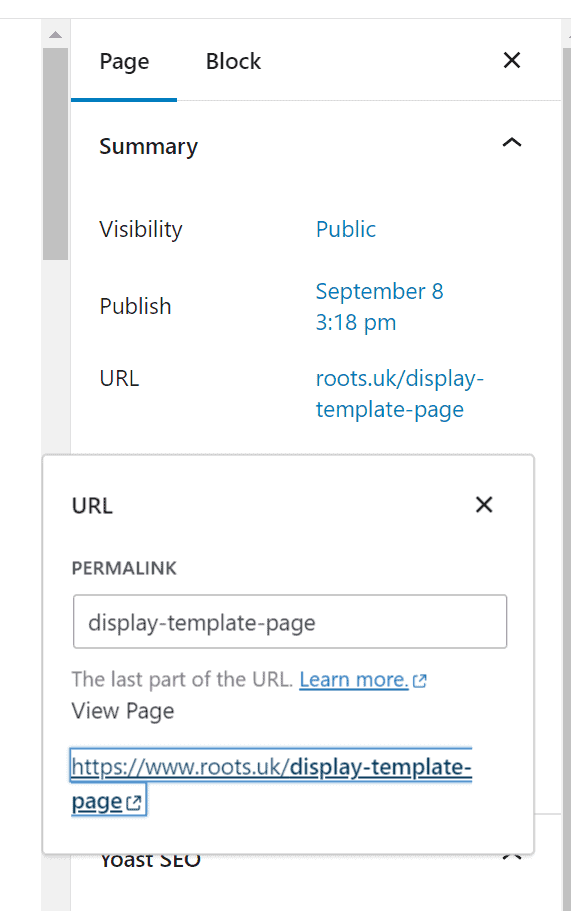
Task: Click the roots.uk/display-template-page URL button
Action: tap(400, 394)
